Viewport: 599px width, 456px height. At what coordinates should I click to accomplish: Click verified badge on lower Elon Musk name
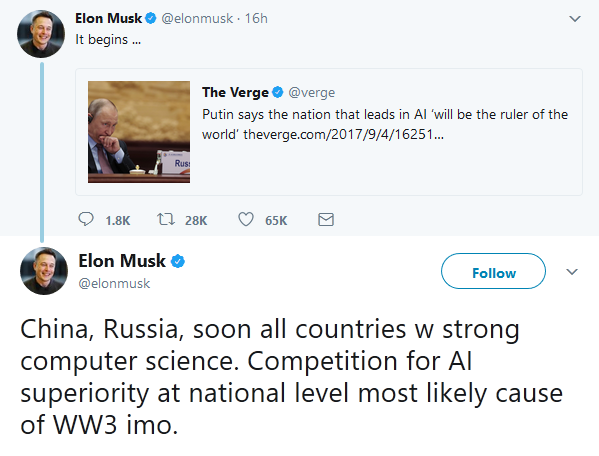[x=178, y=261]
